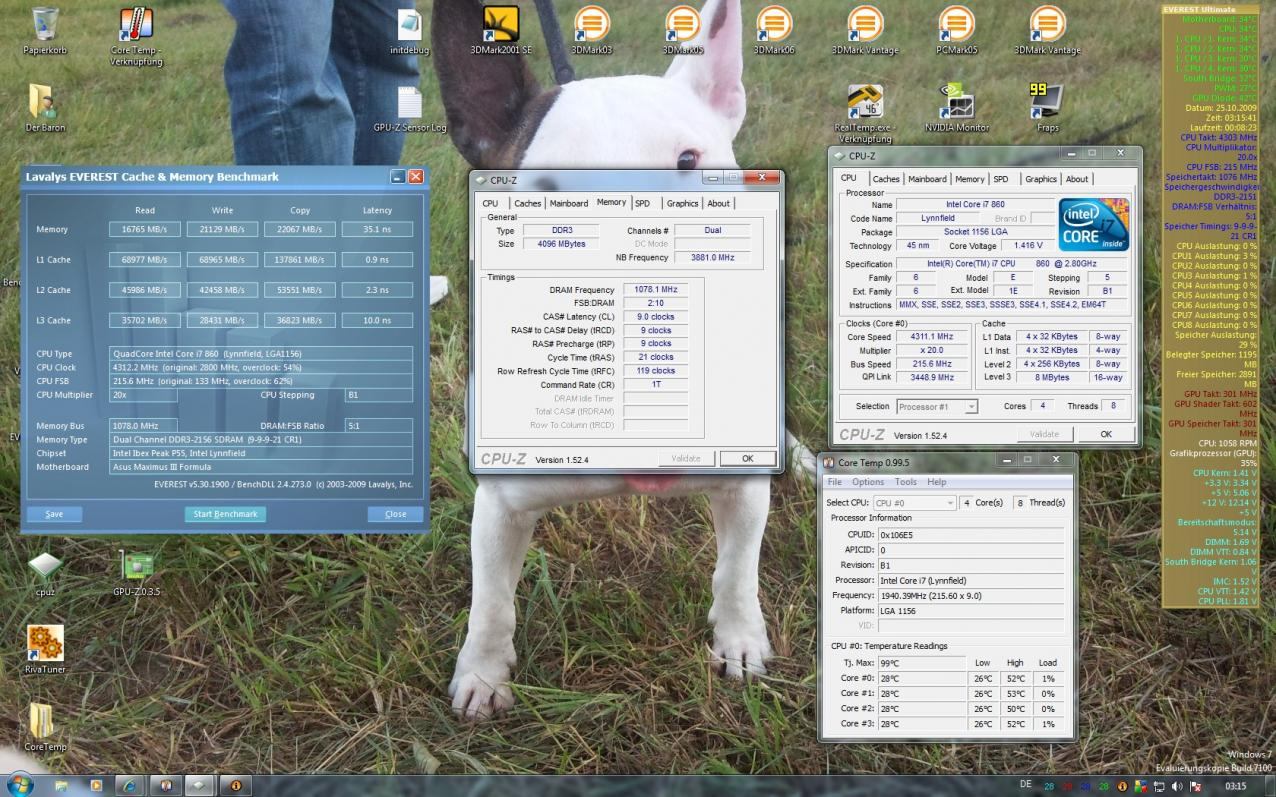This screenshot has height=797, width=1276.
Task: Click OK in CPU-Z memory window
Action: click(747, 458)
